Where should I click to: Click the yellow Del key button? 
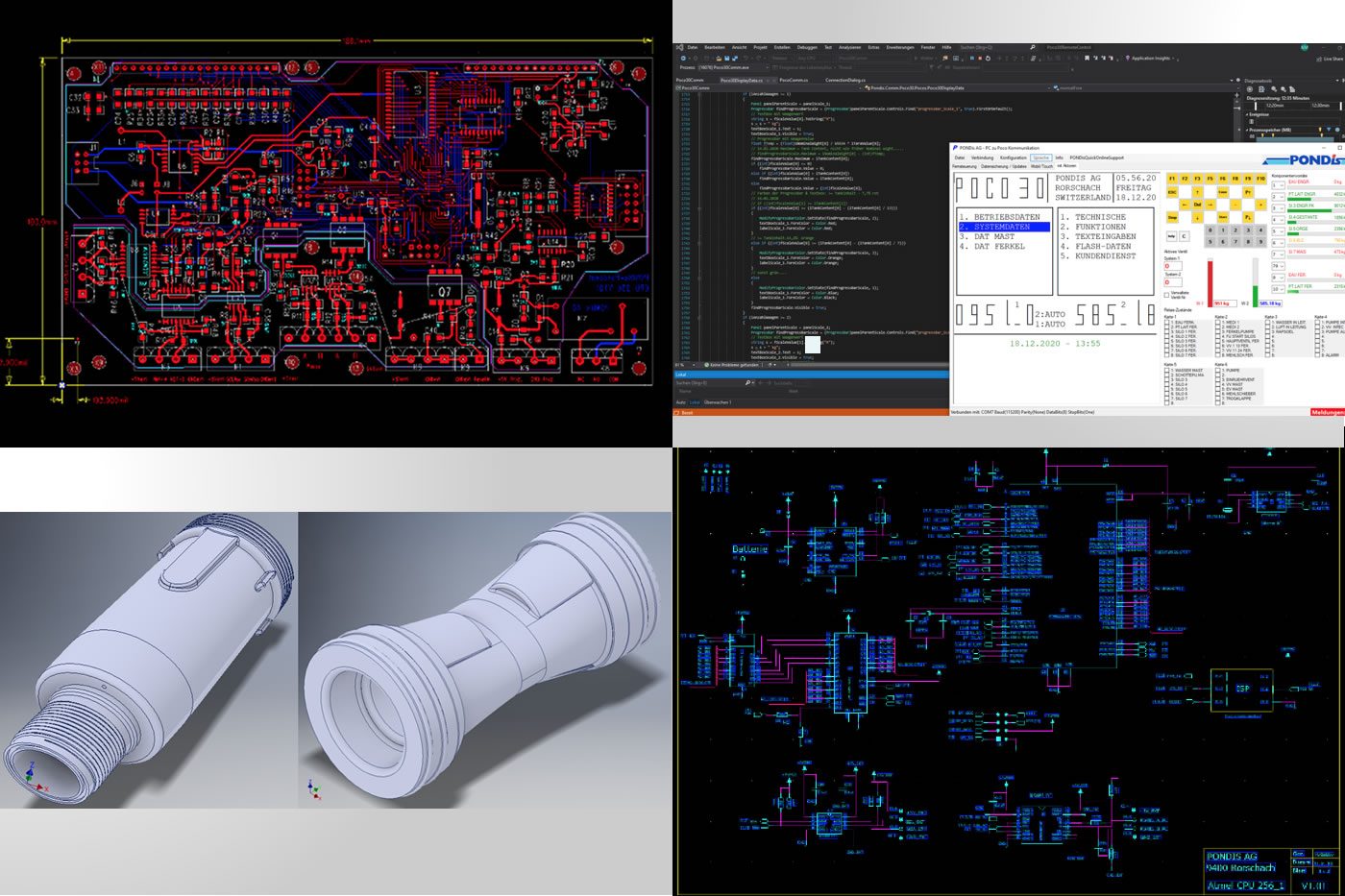[x=1197, y=205]
